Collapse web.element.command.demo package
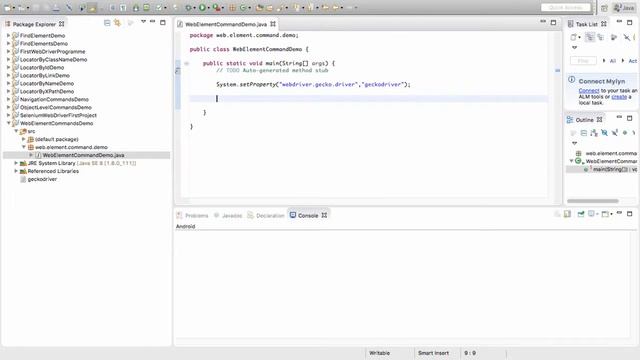 click(24, 147)
